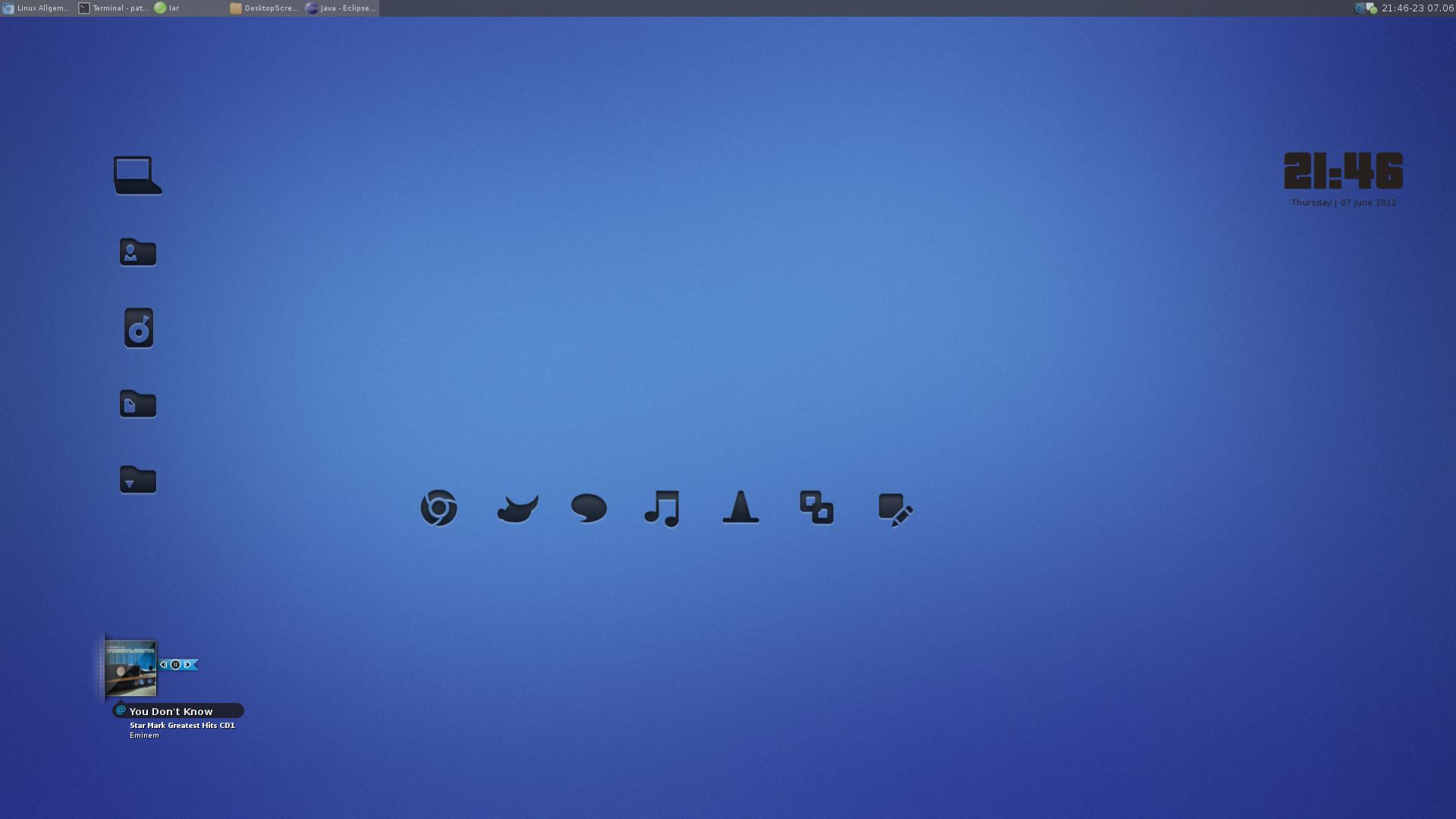The image size is (1456, 819).
Task: Switch to the Terminal window in taskbar
Action: point(114,8)
